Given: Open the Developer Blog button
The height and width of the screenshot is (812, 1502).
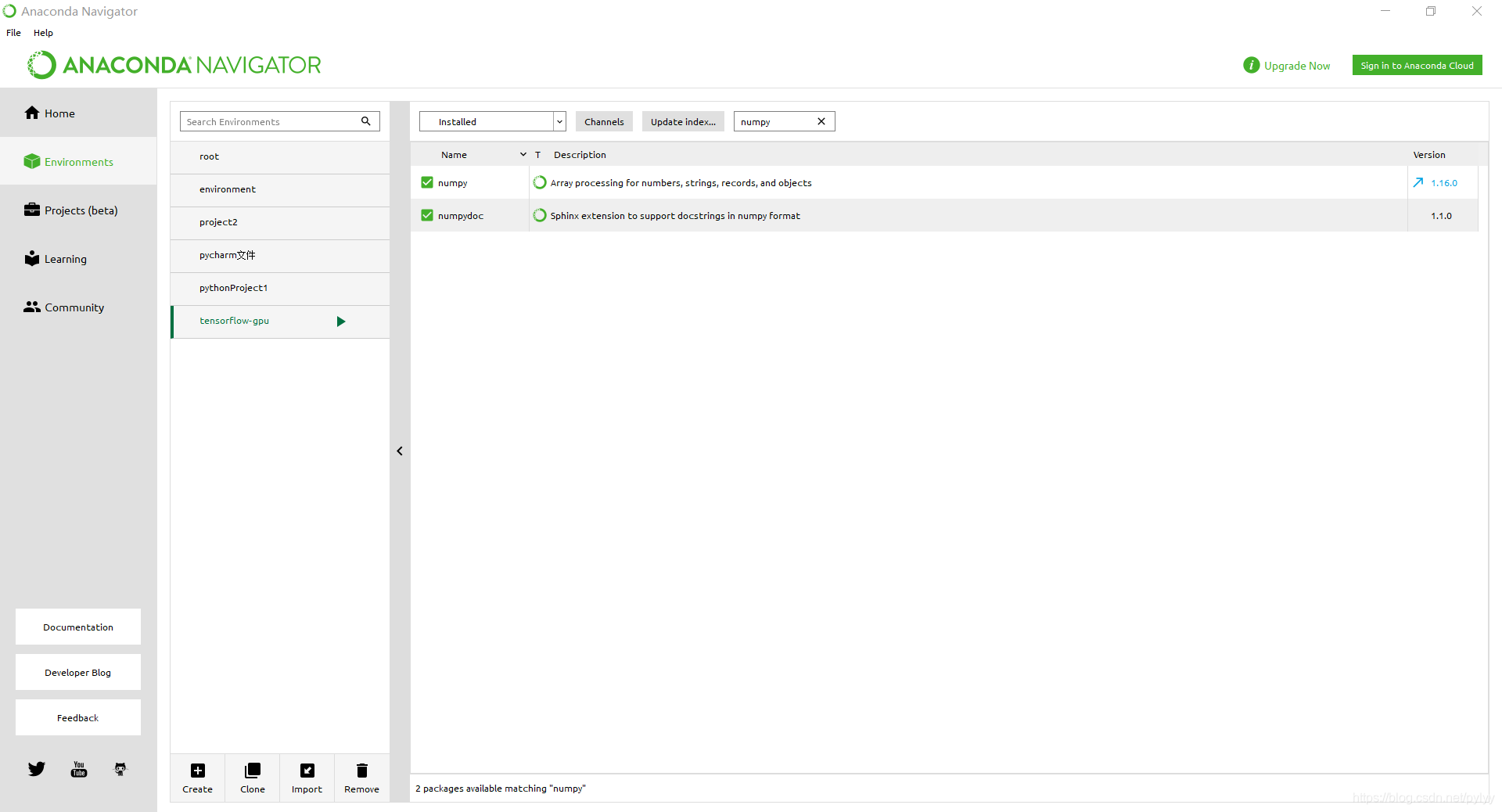Looking at the screenshot, I should click(x=78, y=672).
